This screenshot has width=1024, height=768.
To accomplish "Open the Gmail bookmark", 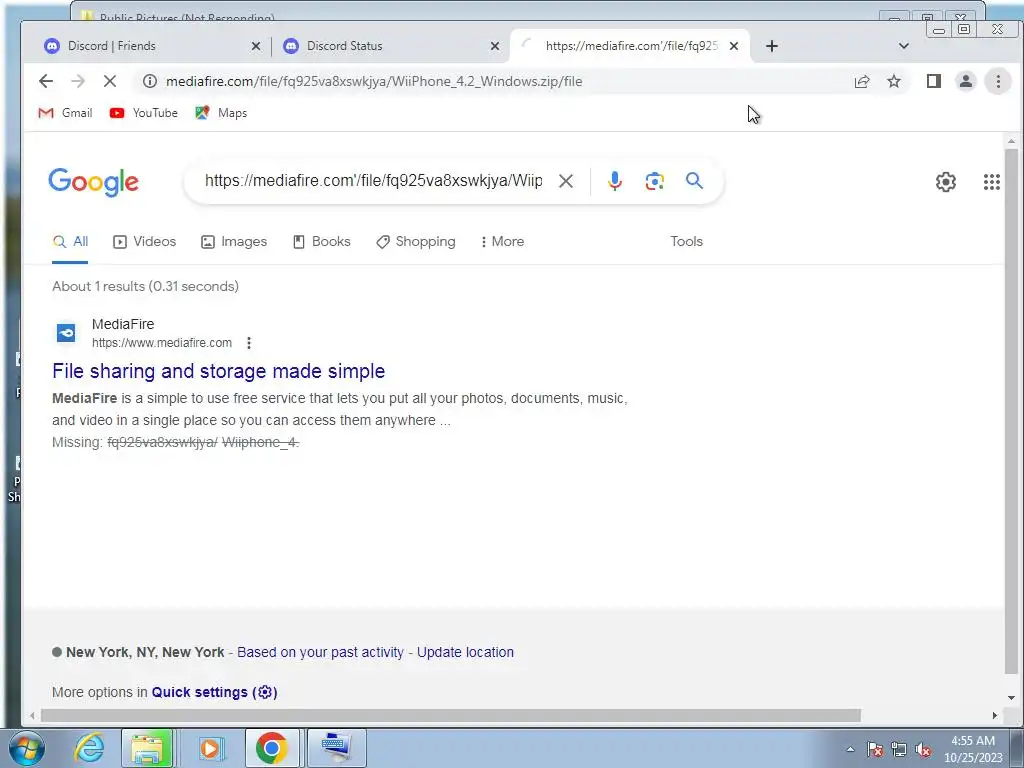I will click(65, 113).
